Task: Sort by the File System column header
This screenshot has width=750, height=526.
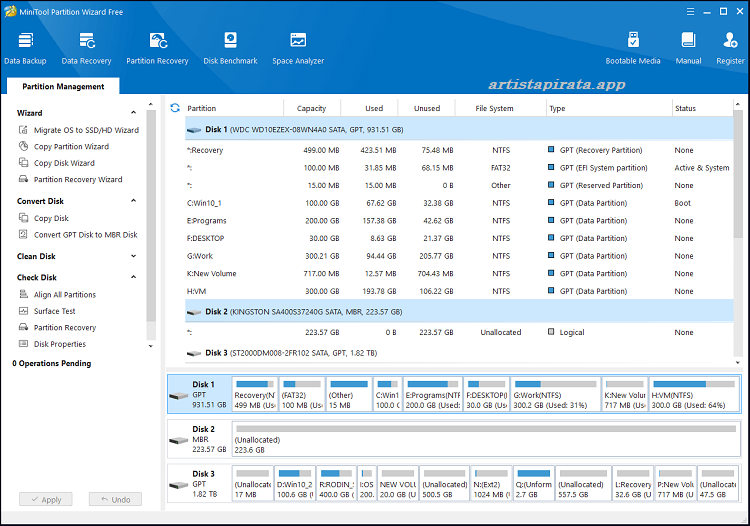Action: click(500, 108)
